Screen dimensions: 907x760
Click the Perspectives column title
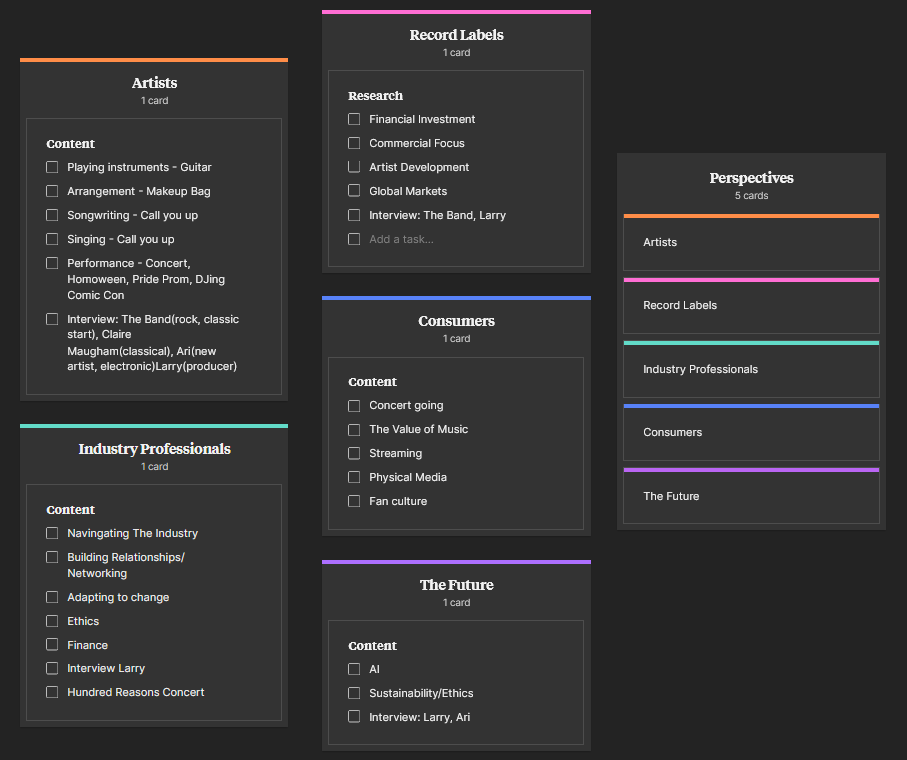coord(751,178)
